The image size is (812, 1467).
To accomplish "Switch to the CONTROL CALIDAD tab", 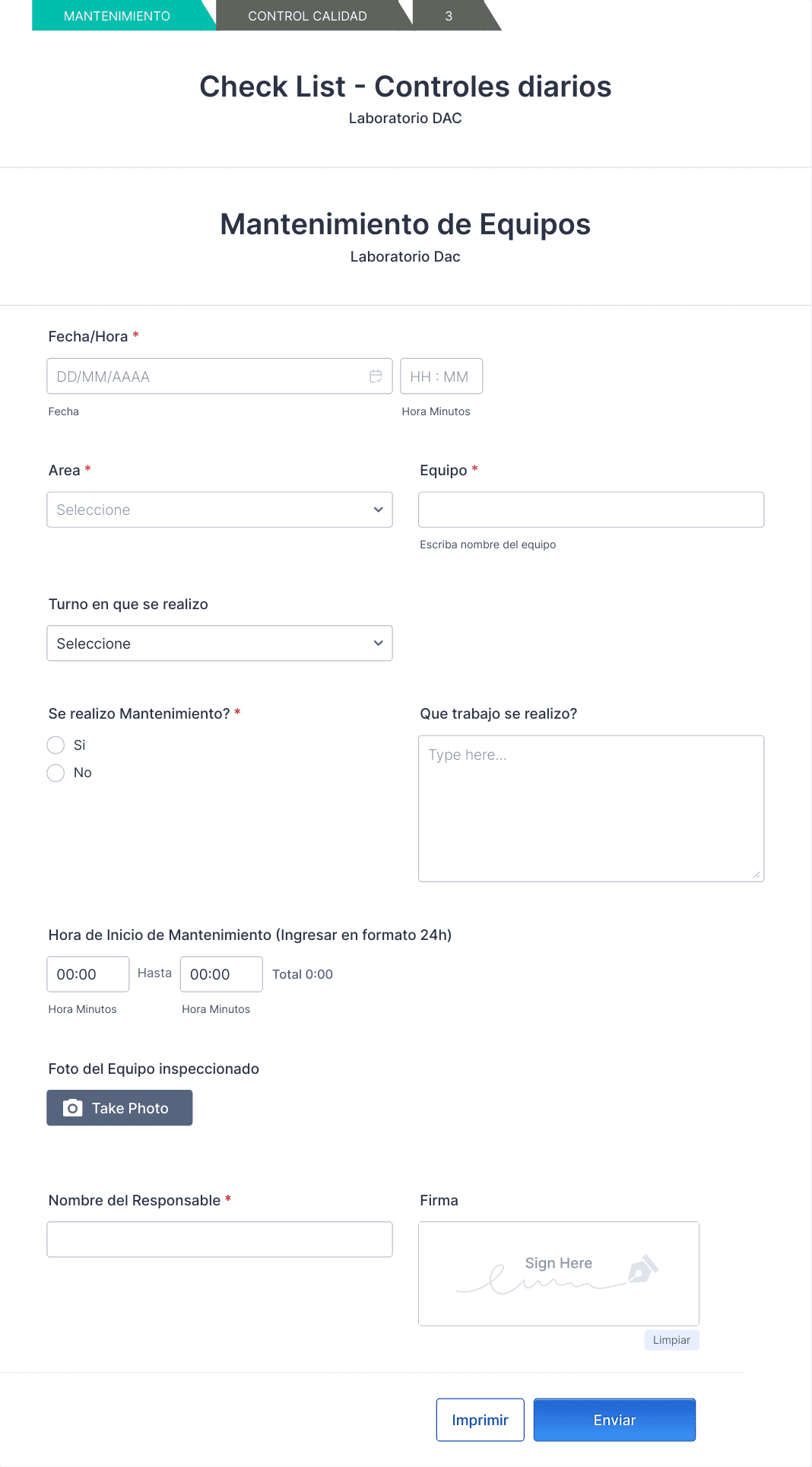I will [307, 15].
